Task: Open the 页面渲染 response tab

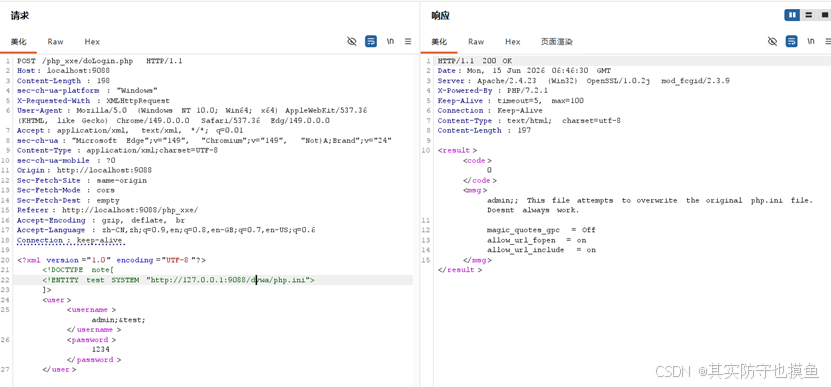Action: tap(556, 42)
